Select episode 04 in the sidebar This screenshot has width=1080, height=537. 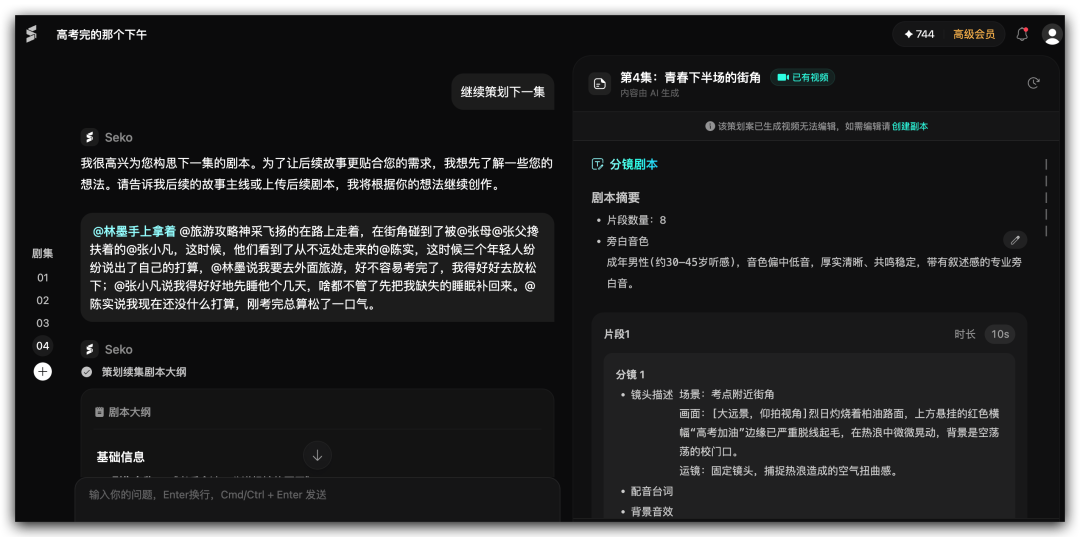pos(43,346)
